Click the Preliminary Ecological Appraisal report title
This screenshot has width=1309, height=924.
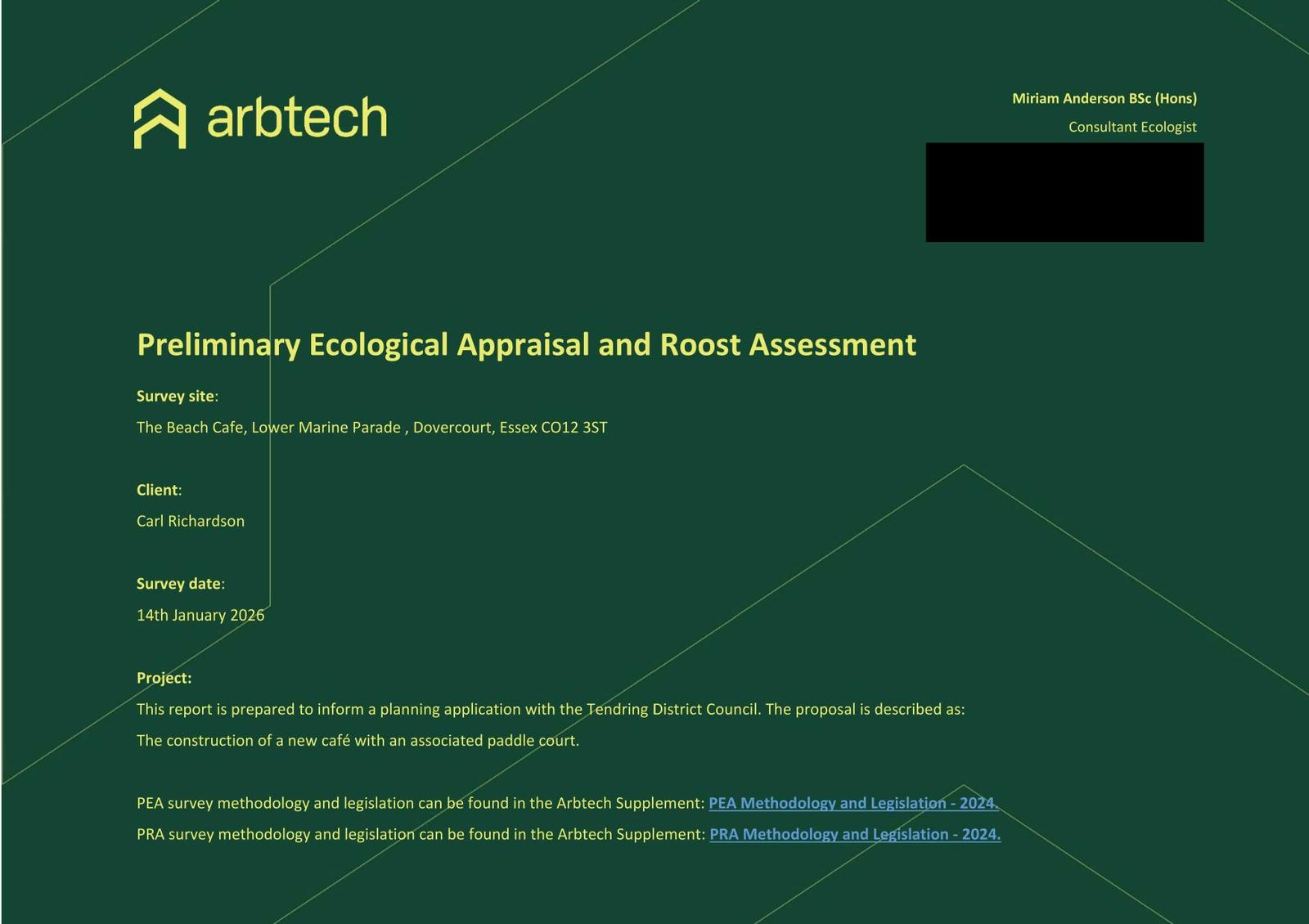[526, 344]
